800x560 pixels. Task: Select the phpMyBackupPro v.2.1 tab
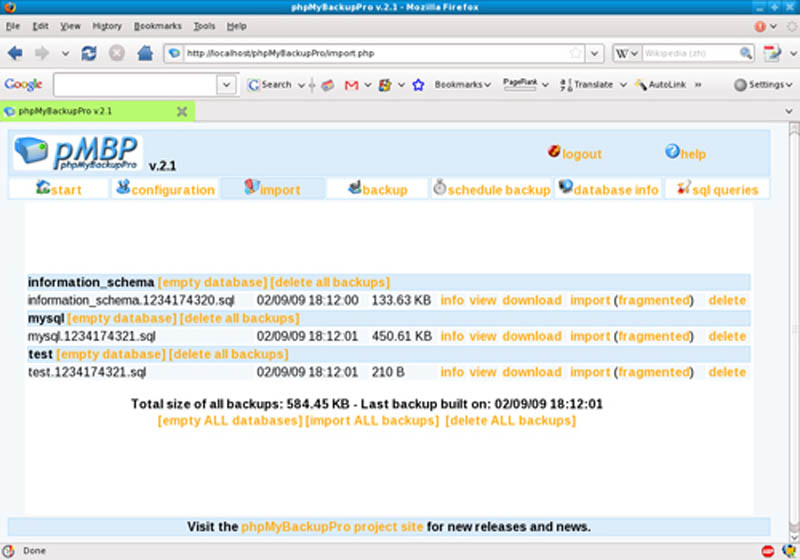(x=97, y=111)
